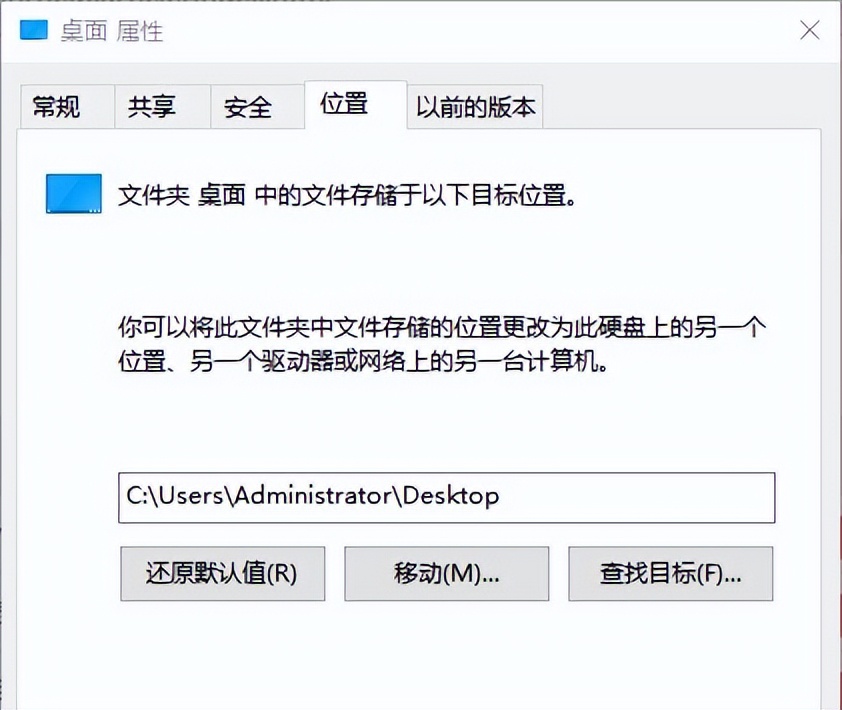Click the dialog title 桌面 属性
This screenshot has width=842, height=710.
click(x=113, y=30)
